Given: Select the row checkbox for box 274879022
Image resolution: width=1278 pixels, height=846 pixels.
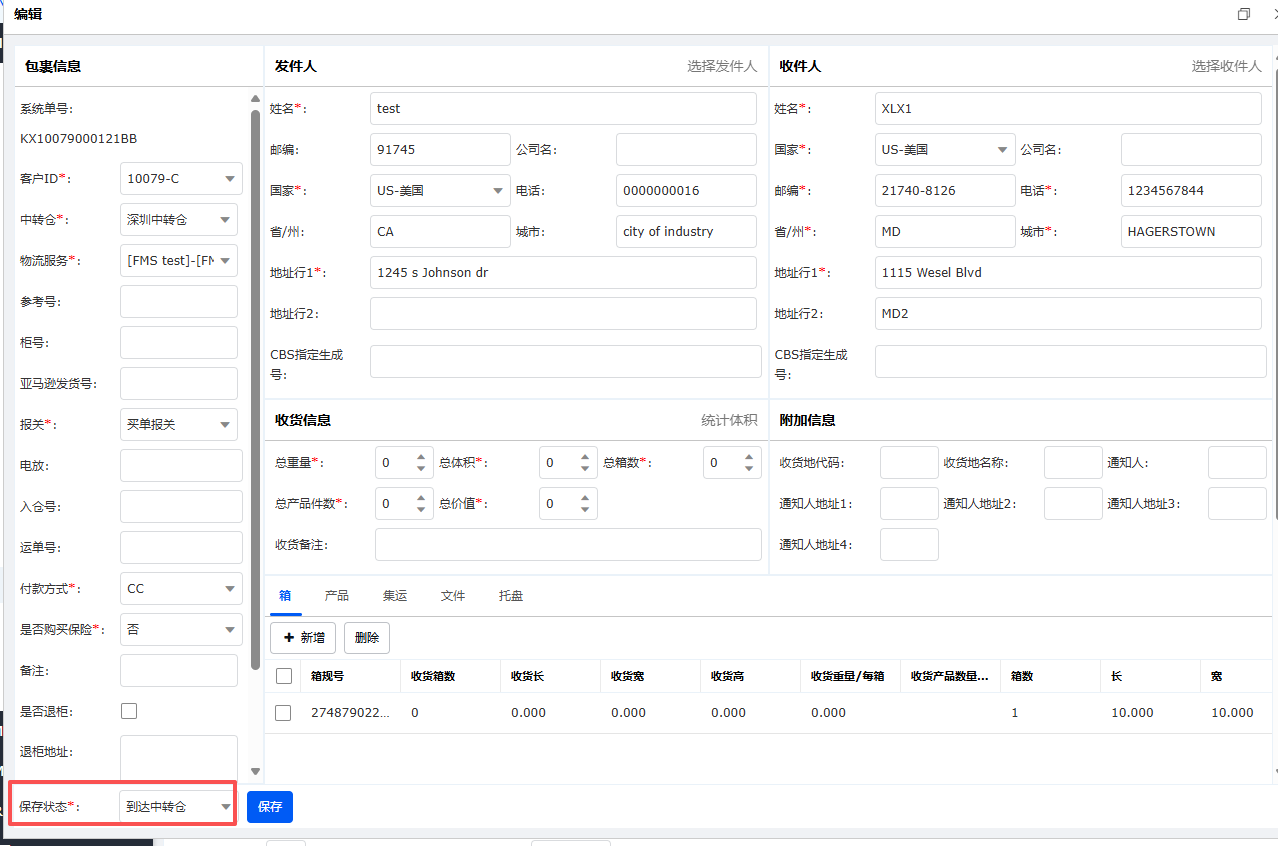Looking at the screenshot, I should click(284, 713).
